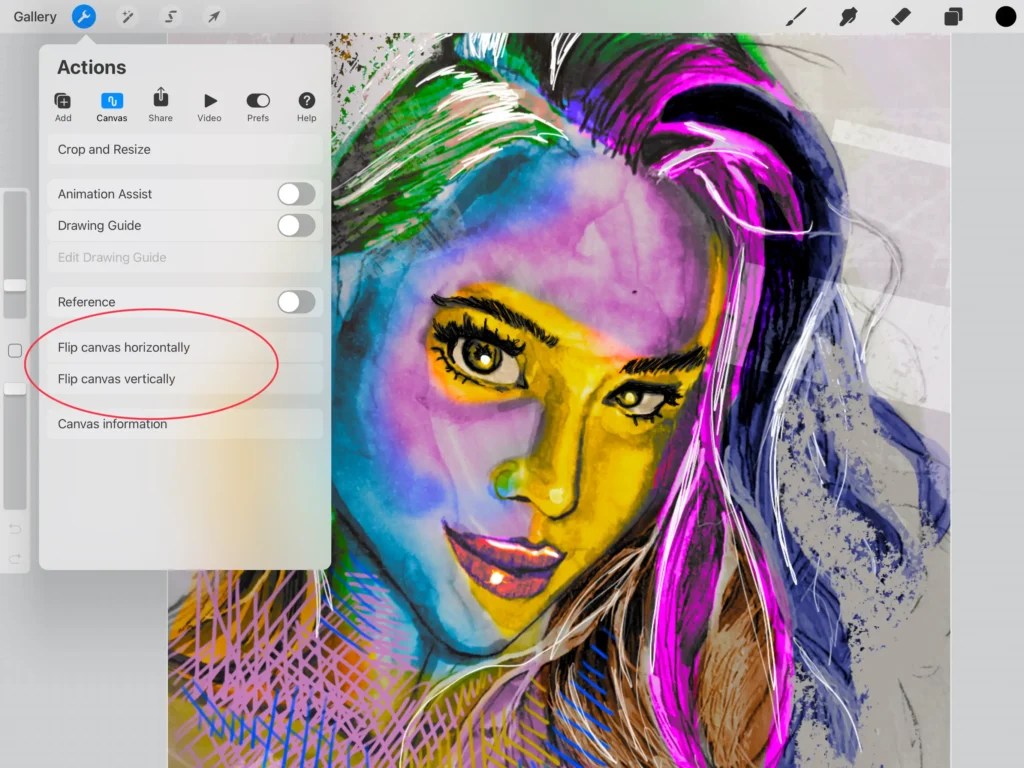This screenshot has height=768, width=1024.
Task: Enable the Drawing Guide
Action: tap(296, 226)
